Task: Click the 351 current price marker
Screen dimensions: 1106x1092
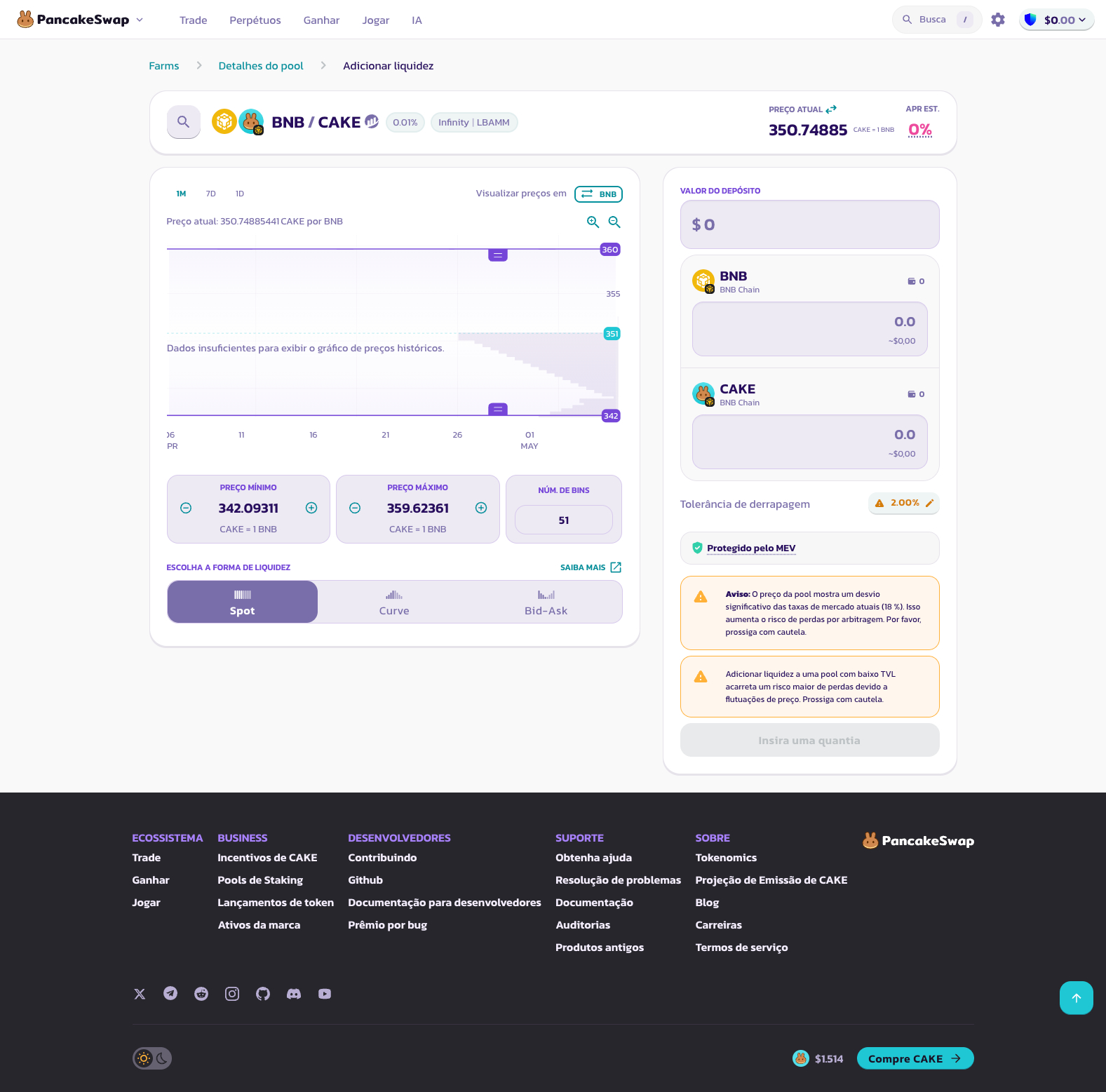Action: pyautogui.click(x=612, y=334)
